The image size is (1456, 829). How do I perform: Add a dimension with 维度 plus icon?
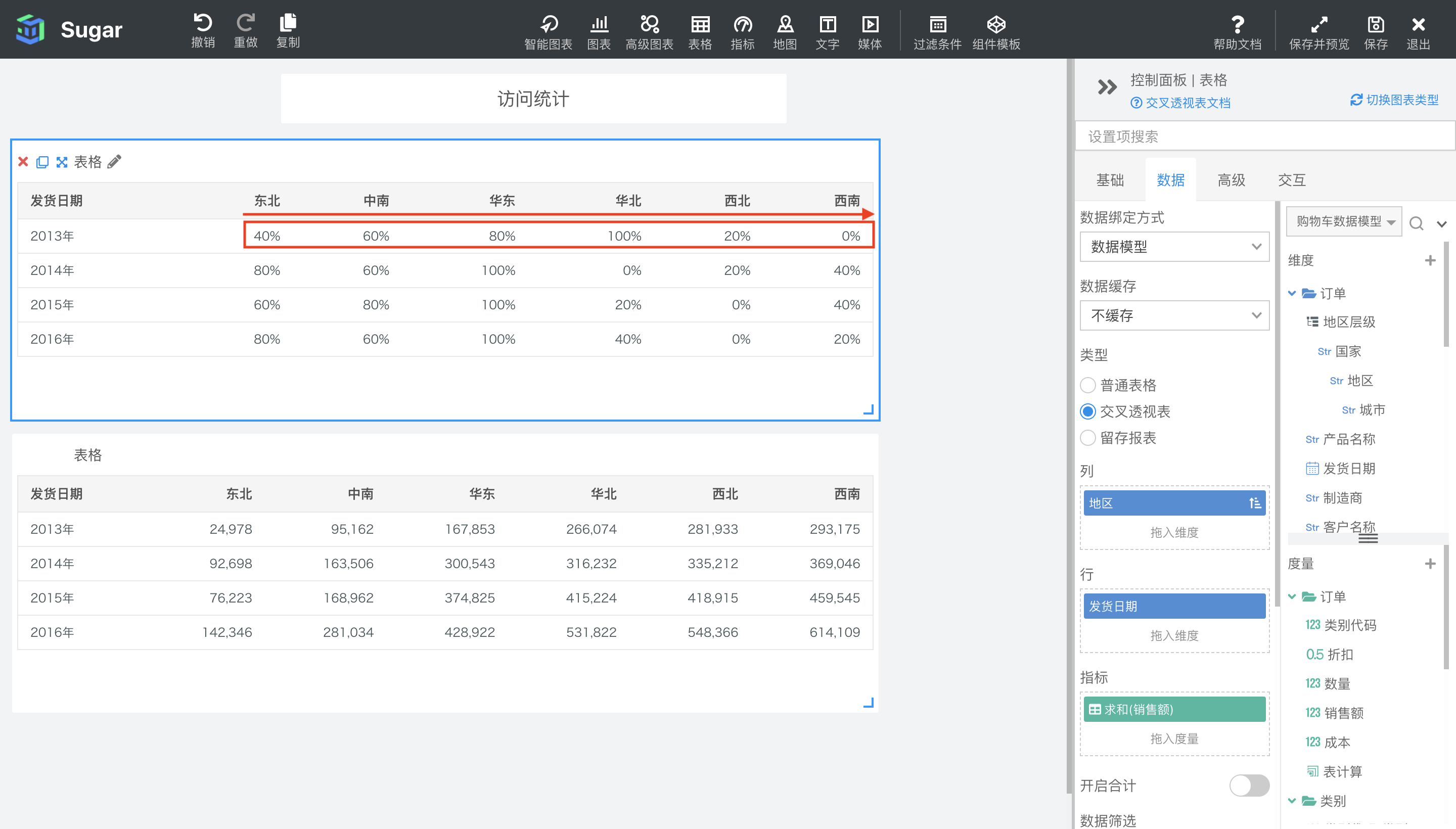coord(1430,260)
